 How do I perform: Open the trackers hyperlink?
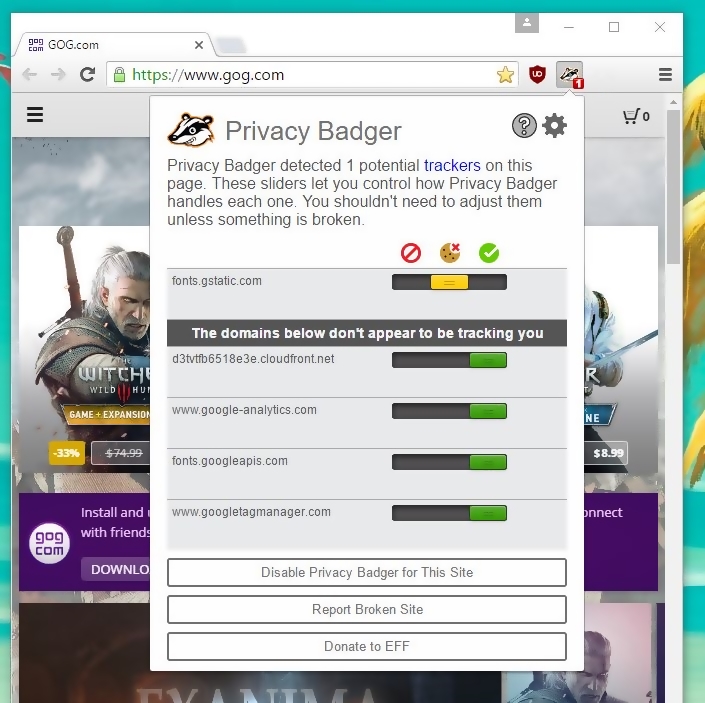(x=452, y=165)
